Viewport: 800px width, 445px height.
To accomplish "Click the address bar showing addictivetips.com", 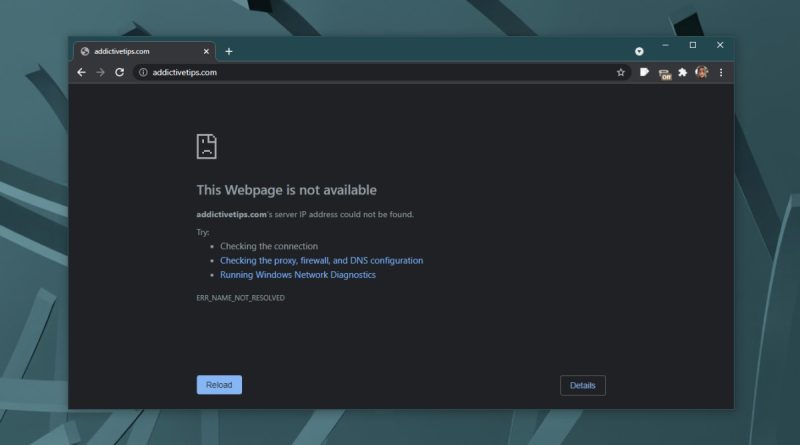I will click(382, 72).
